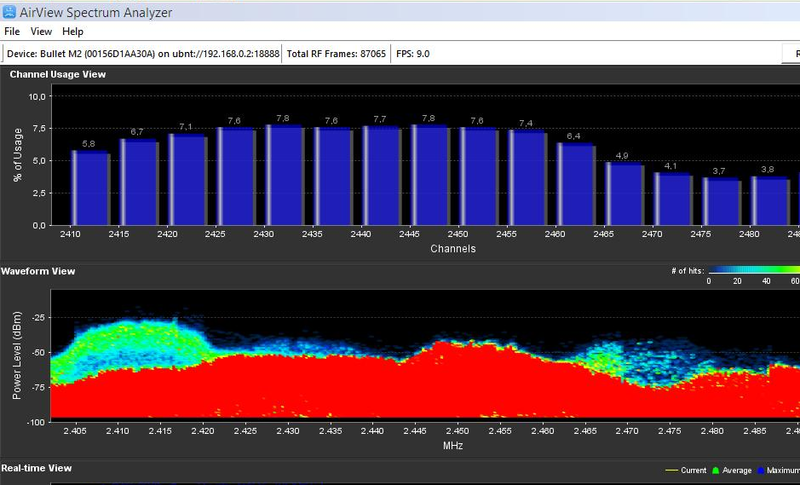This screenshot has height=485, width=800.
Task: Click the number of hits color scale
Action: point(753,270)
